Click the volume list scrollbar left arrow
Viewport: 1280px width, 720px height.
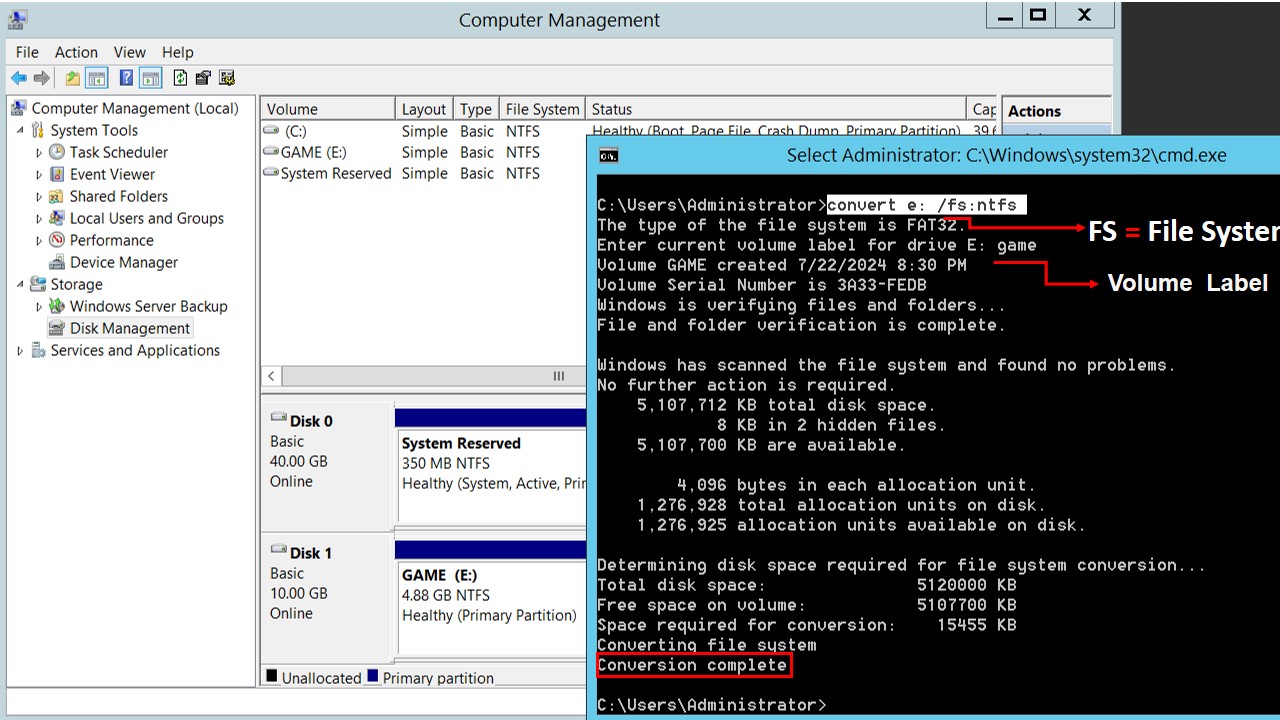point(271,377)
